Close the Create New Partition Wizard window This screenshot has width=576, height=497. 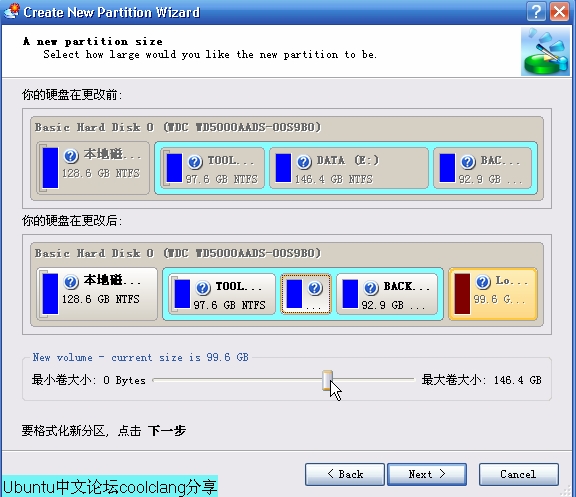click(x=559, y=12)
